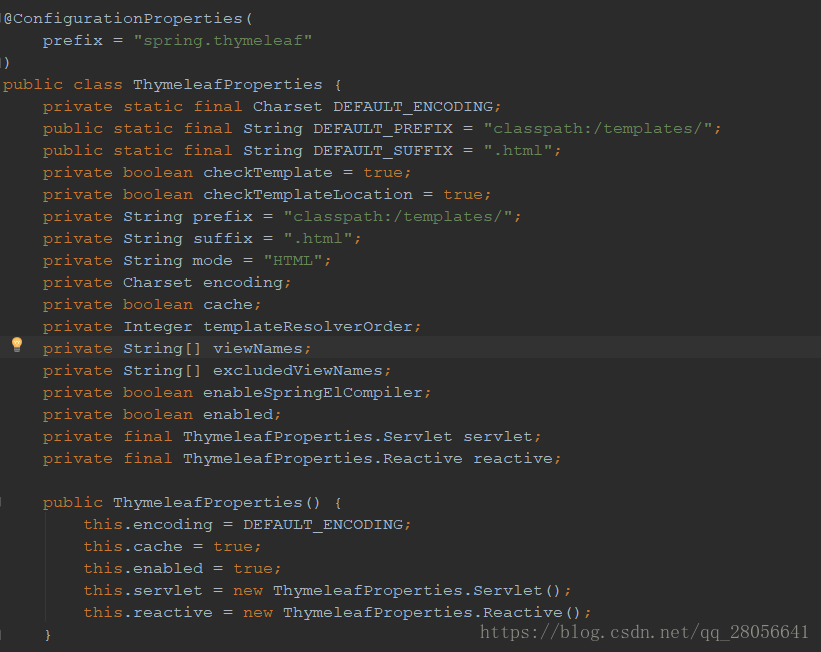Click this.cache assignment in constructor
Image resolution: width=821 pixels, height=652 pixels.
[x=172, y=547]
